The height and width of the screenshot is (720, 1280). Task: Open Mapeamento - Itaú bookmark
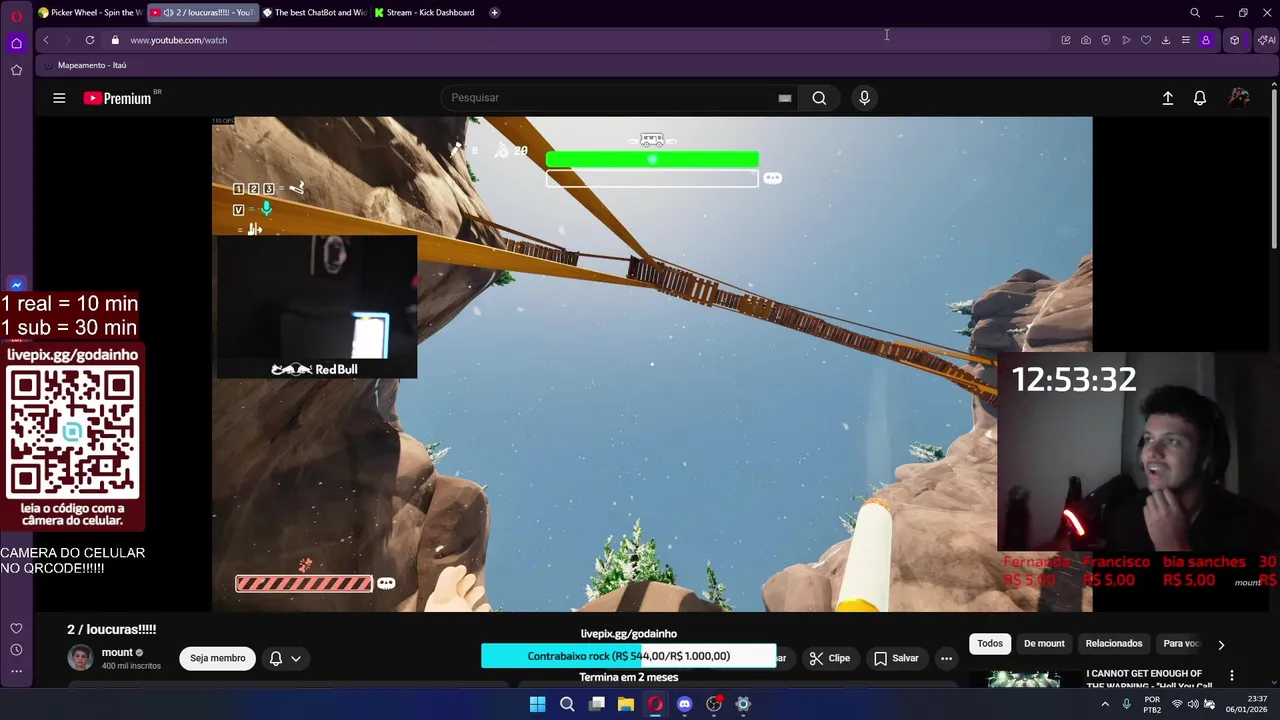pos(85,65)
